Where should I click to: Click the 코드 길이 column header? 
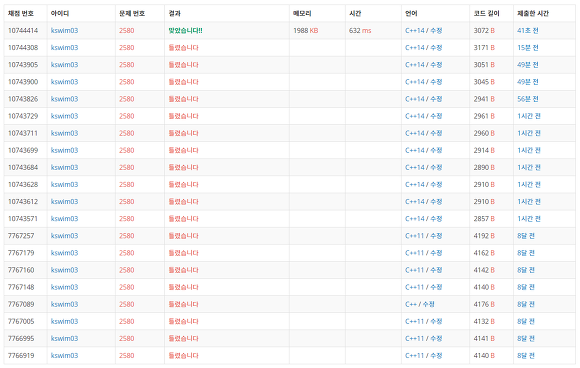486,14
